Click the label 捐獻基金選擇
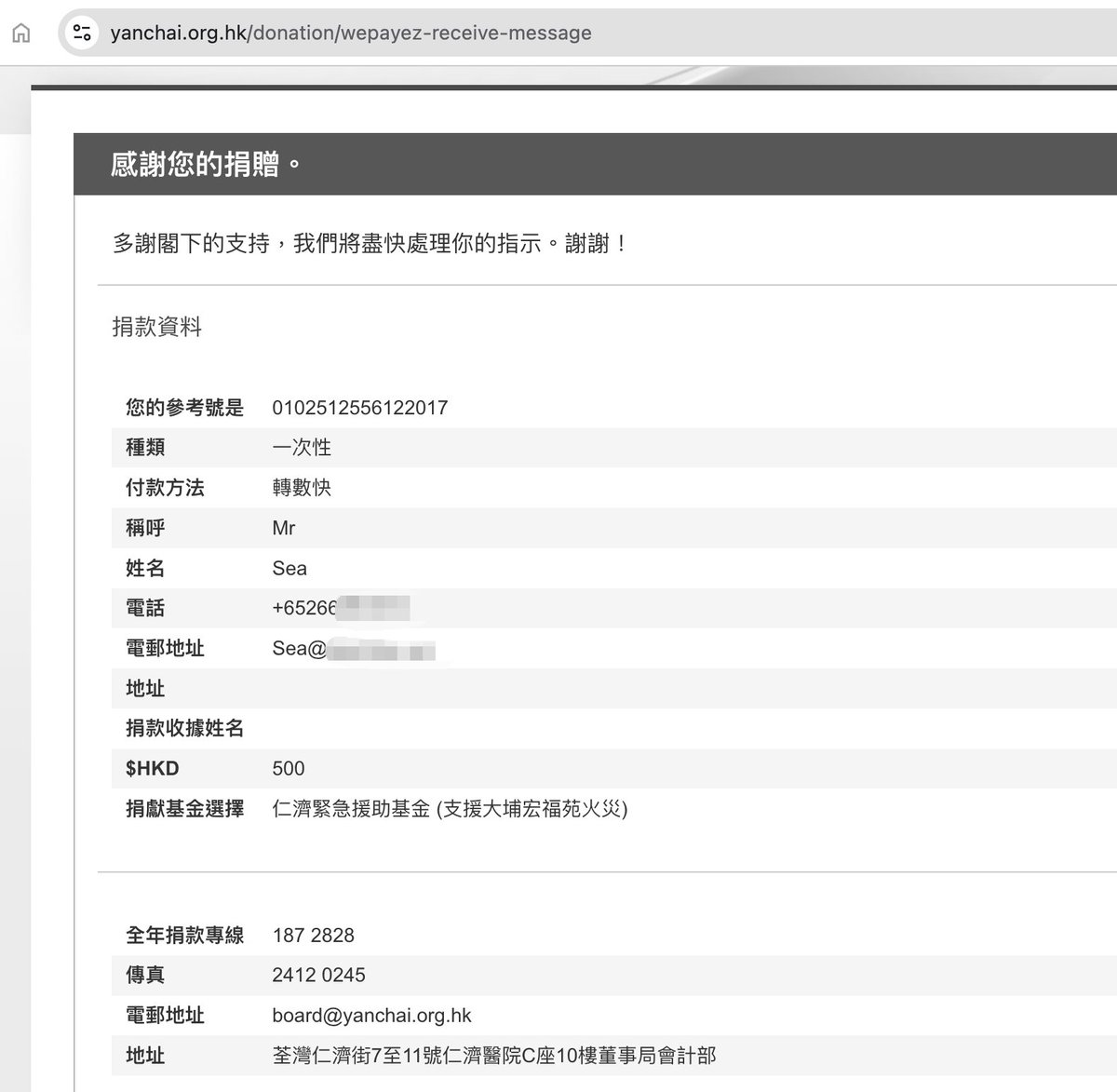 (184, 809)
